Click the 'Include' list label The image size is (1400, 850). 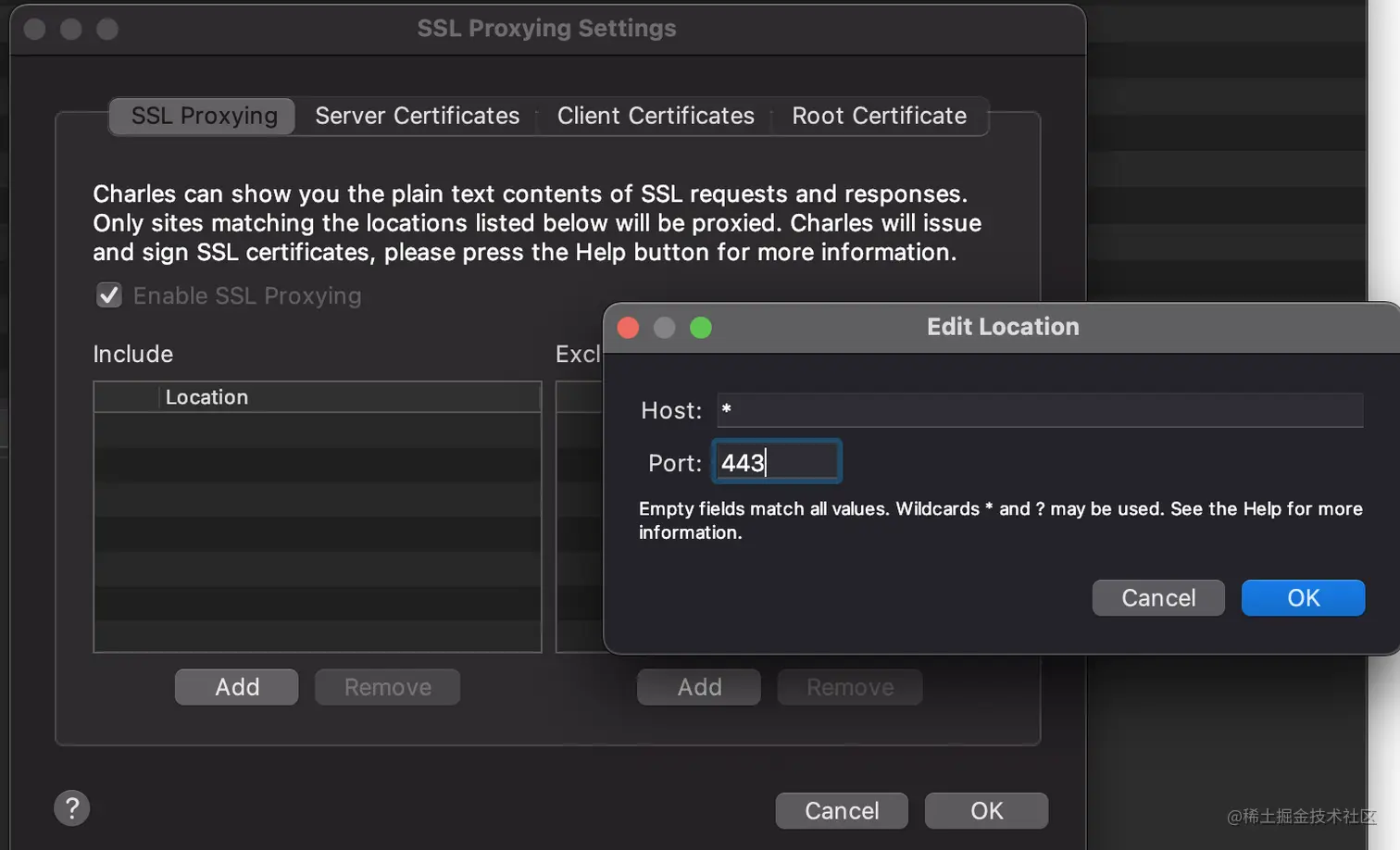point(133,355)
